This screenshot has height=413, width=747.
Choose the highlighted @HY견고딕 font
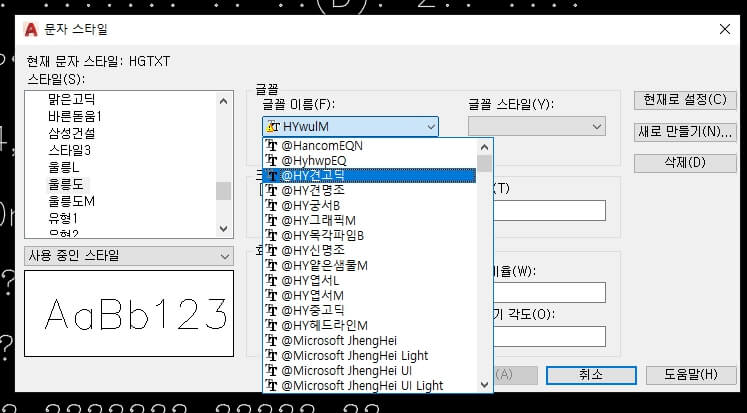[x=370, y=175]
